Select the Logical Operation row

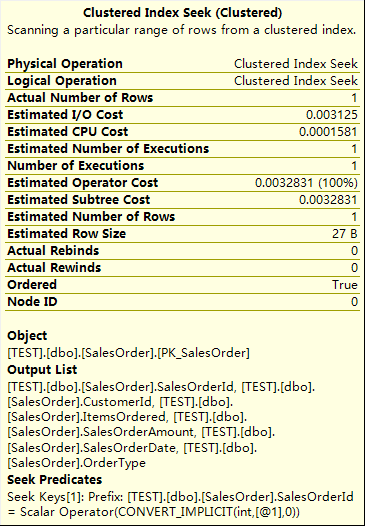182,81
